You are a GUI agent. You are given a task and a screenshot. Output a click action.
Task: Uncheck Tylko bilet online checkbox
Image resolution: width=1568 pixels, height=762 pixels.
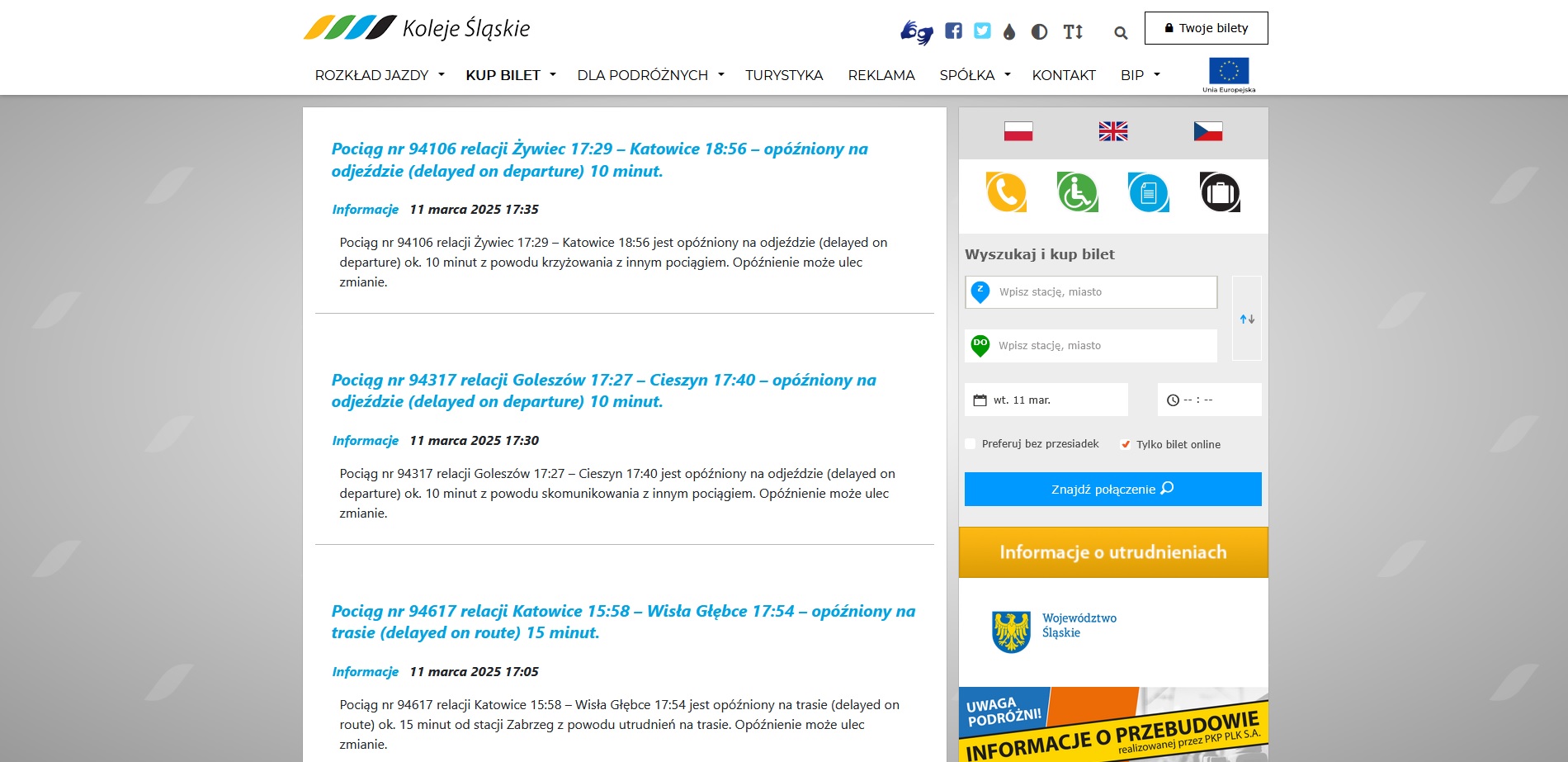[x=1125, y=444]
